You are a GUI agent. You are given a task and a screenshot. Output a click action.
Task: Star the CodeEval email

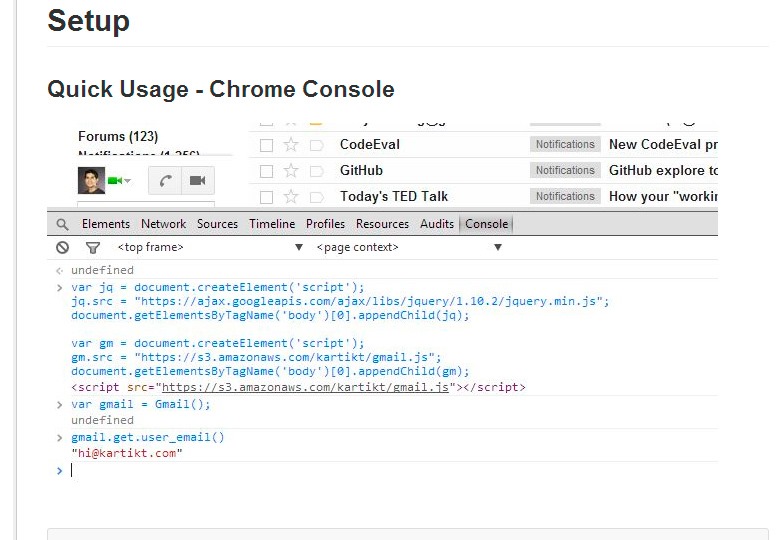tap(291, 145)
